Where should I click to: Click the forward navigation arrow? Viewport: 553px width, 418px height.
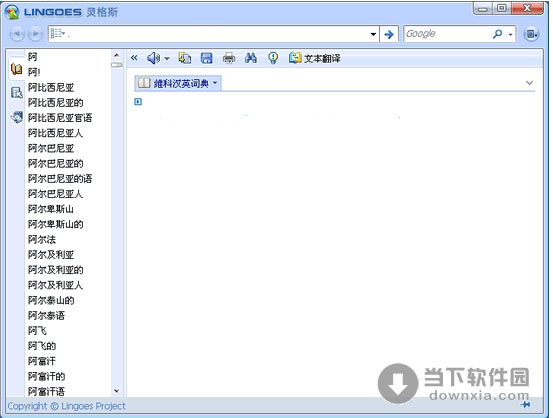tap(35, 34)
